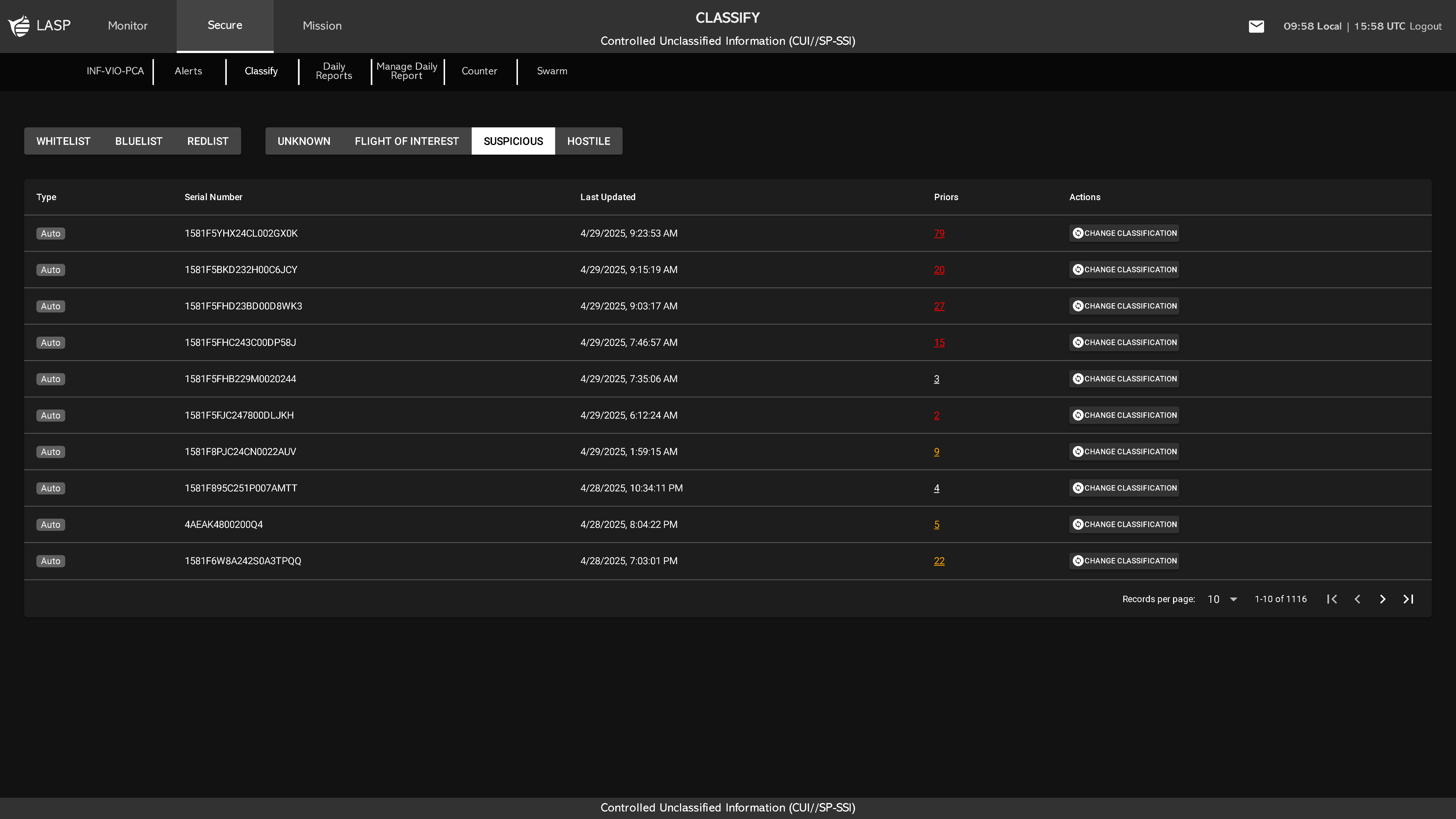Viewport: 1456px width, 819px height.
Task: Go to previous page of records
Action: coord(1358,599)
